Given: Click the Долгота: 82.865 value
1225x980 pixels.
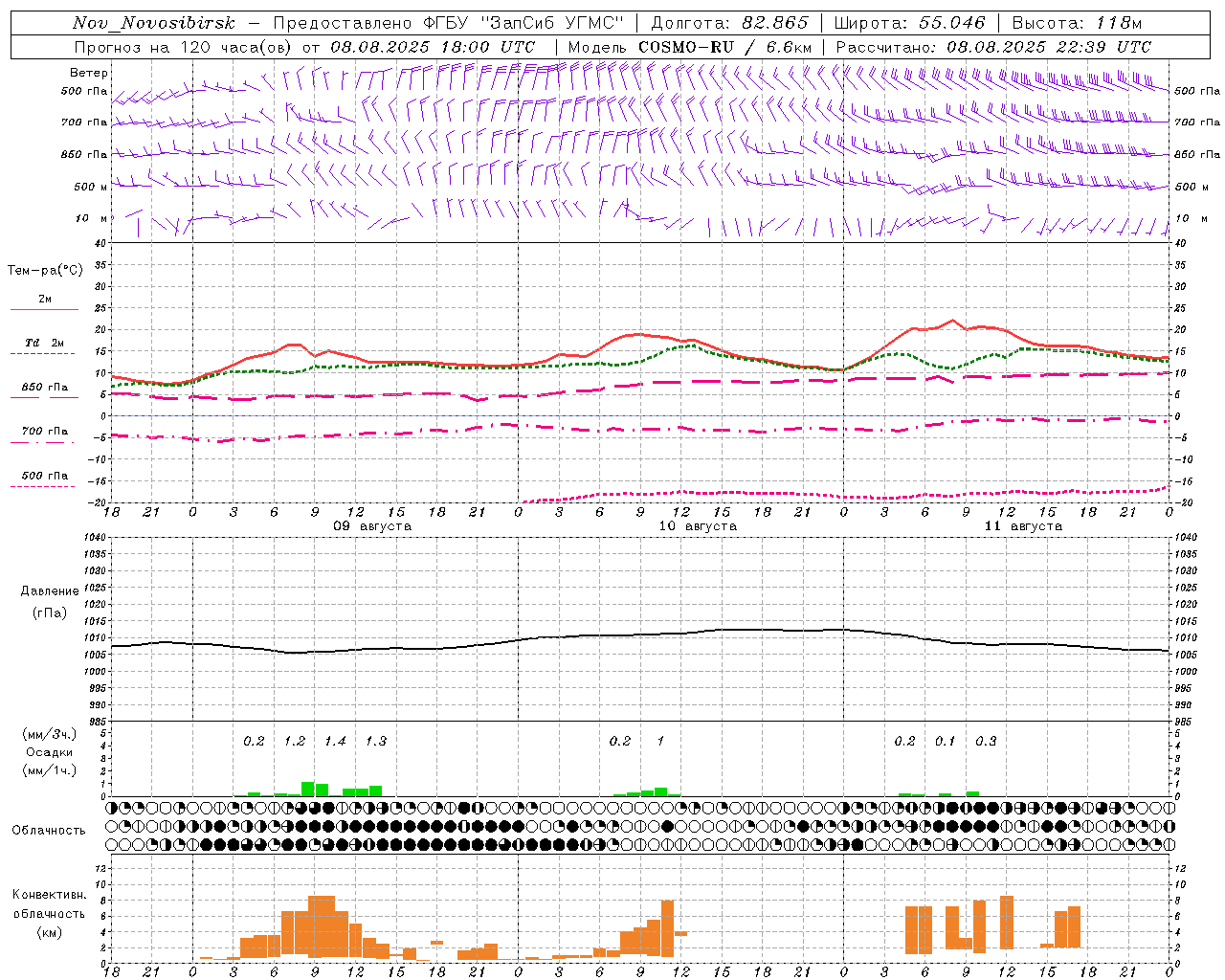Looking at the screenshot, I should [x=728, y=23].
